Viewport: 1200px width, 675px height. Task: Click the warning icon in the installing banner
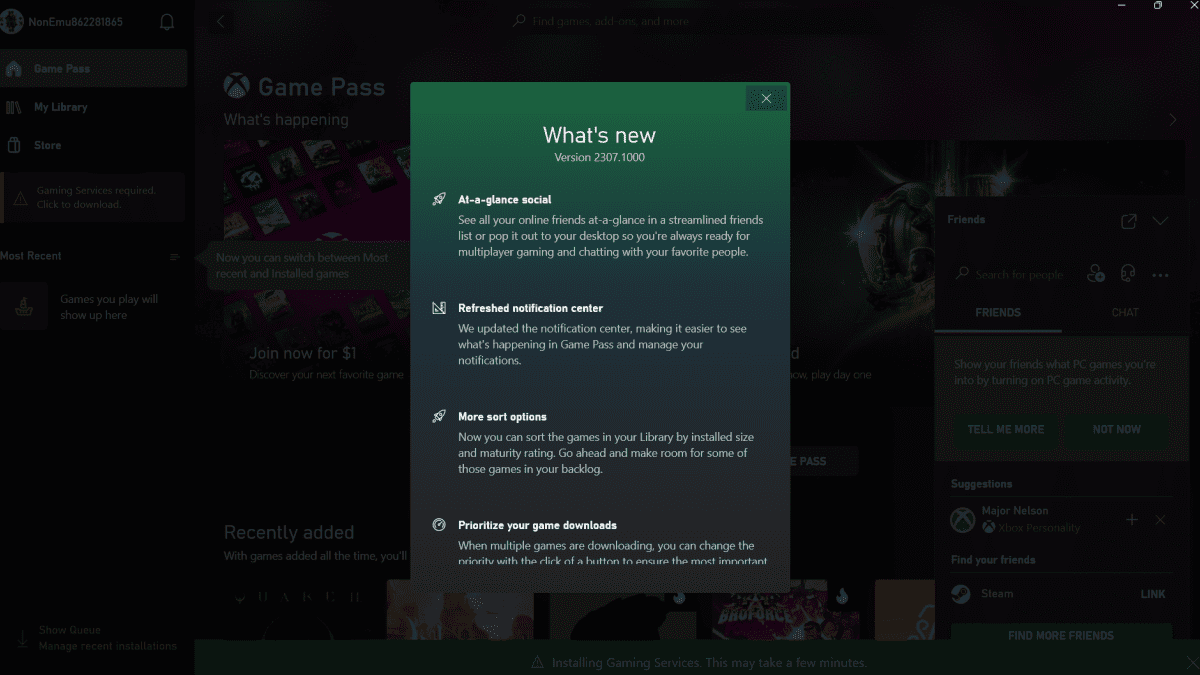[538, 662]
